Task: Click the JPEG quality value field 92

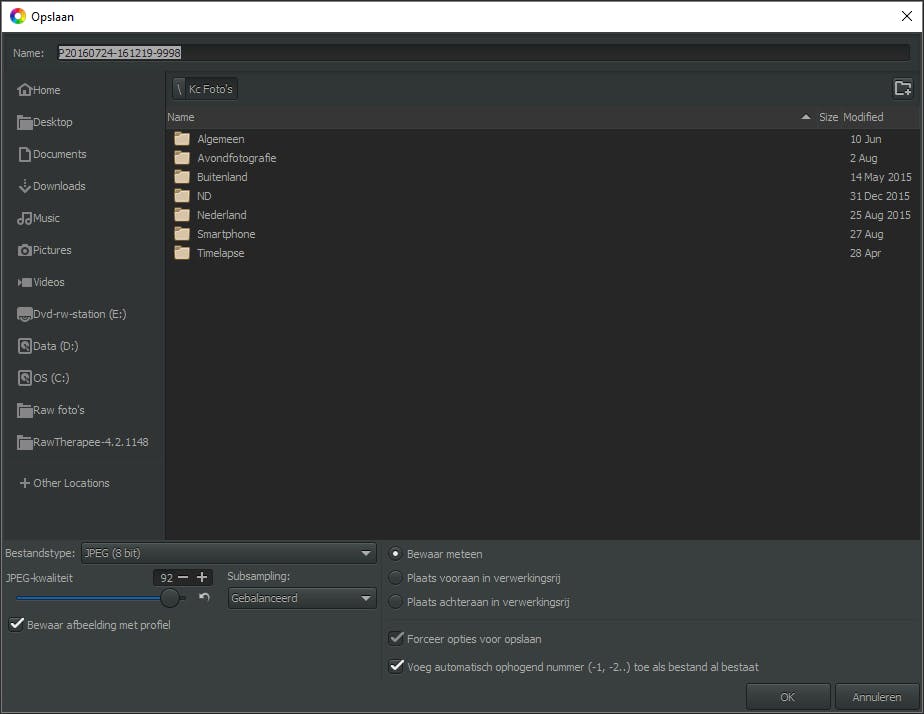Action: pyautogui.click(x=166, y=577)
